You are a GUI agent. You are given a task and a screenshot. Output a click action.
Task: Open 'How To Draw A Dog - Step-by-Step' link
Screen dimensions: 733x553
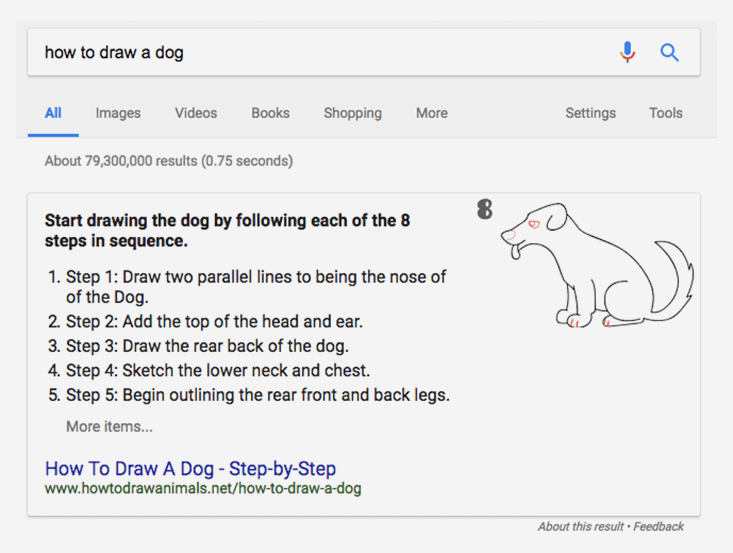click(x=190, y=468)
